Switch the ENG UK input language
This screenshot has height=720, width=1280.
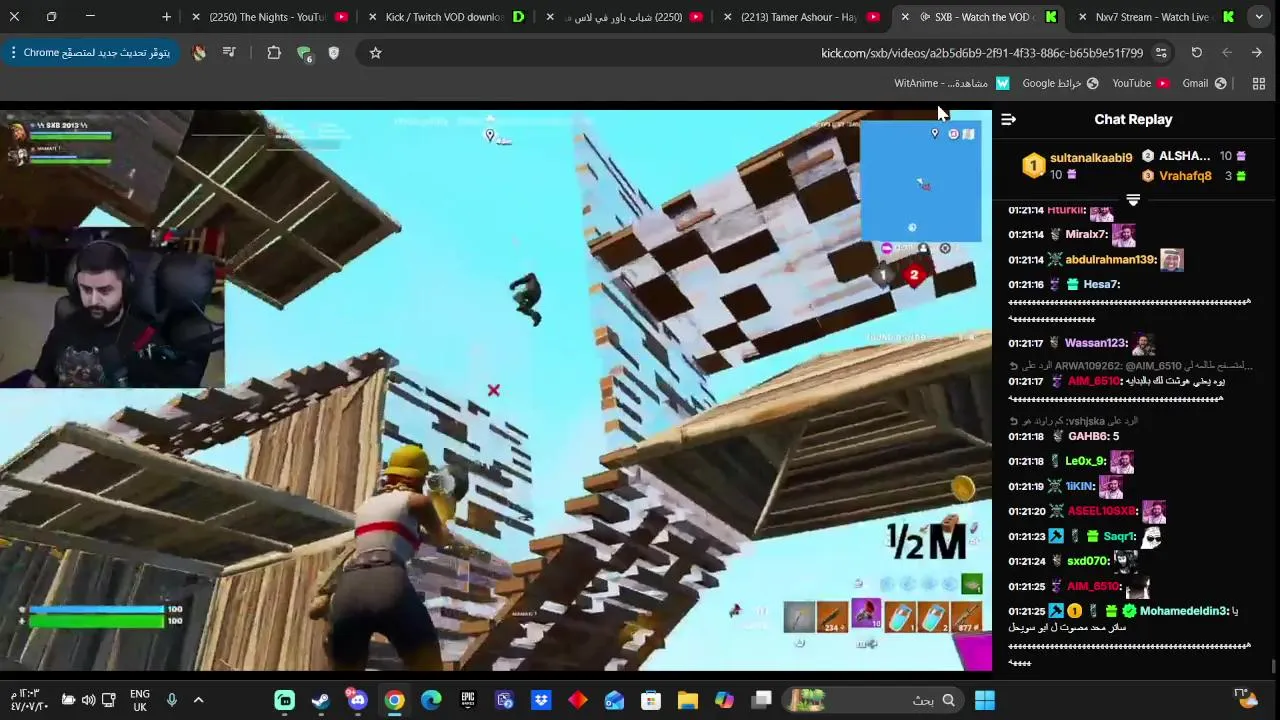(140, 700)
